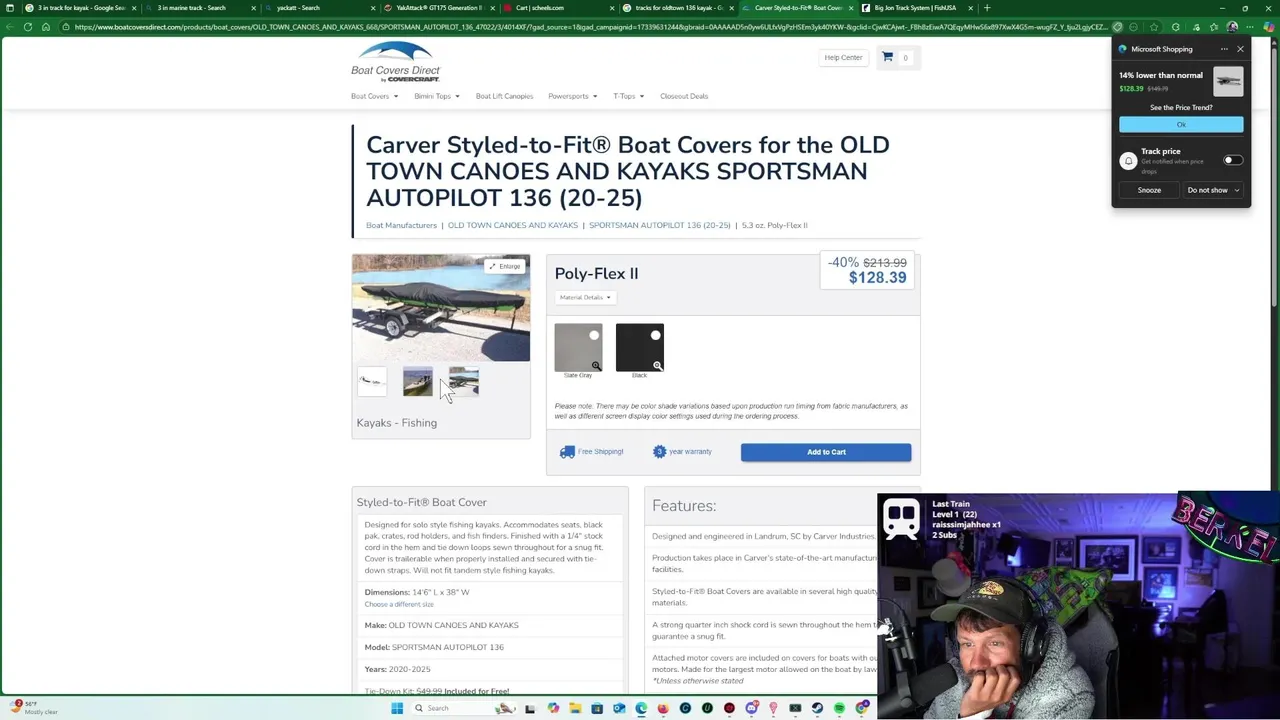
Task: Open the Material Details dropdown
Action: tap(585, 297)
